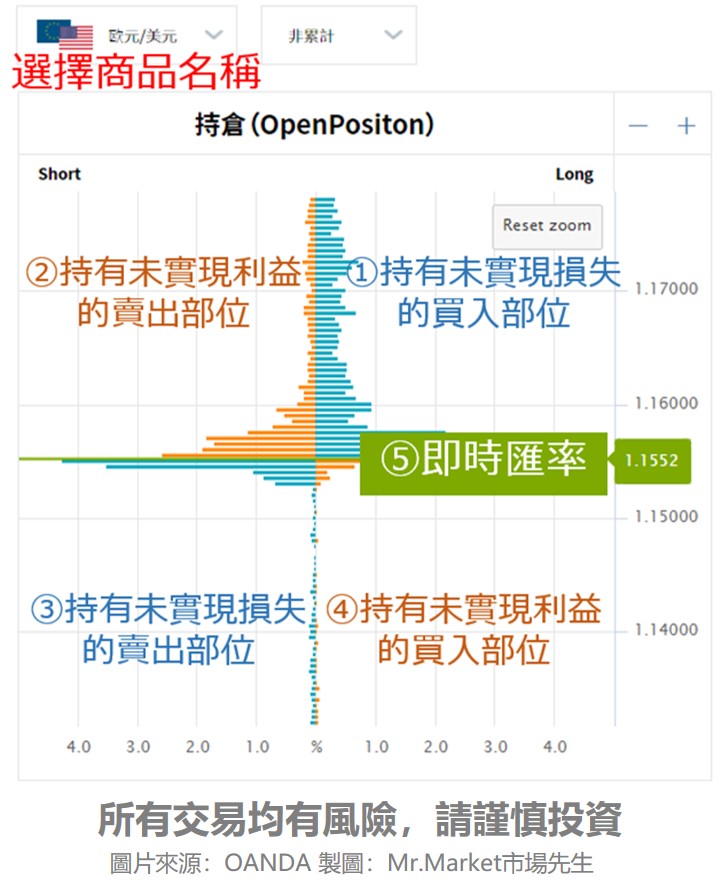Click the chevron arrow beside 欧元/美元

point(213,35)
